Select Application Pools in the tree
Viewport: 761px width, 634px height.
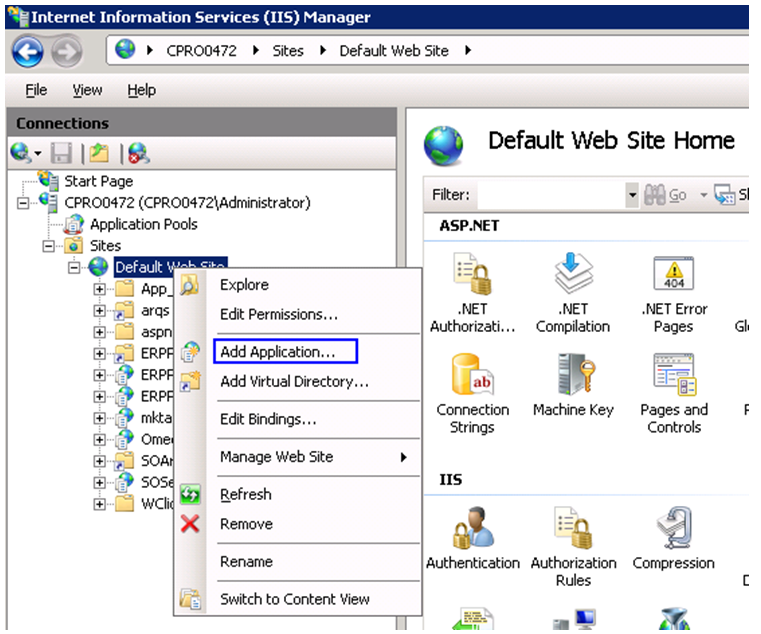(144, 224)
